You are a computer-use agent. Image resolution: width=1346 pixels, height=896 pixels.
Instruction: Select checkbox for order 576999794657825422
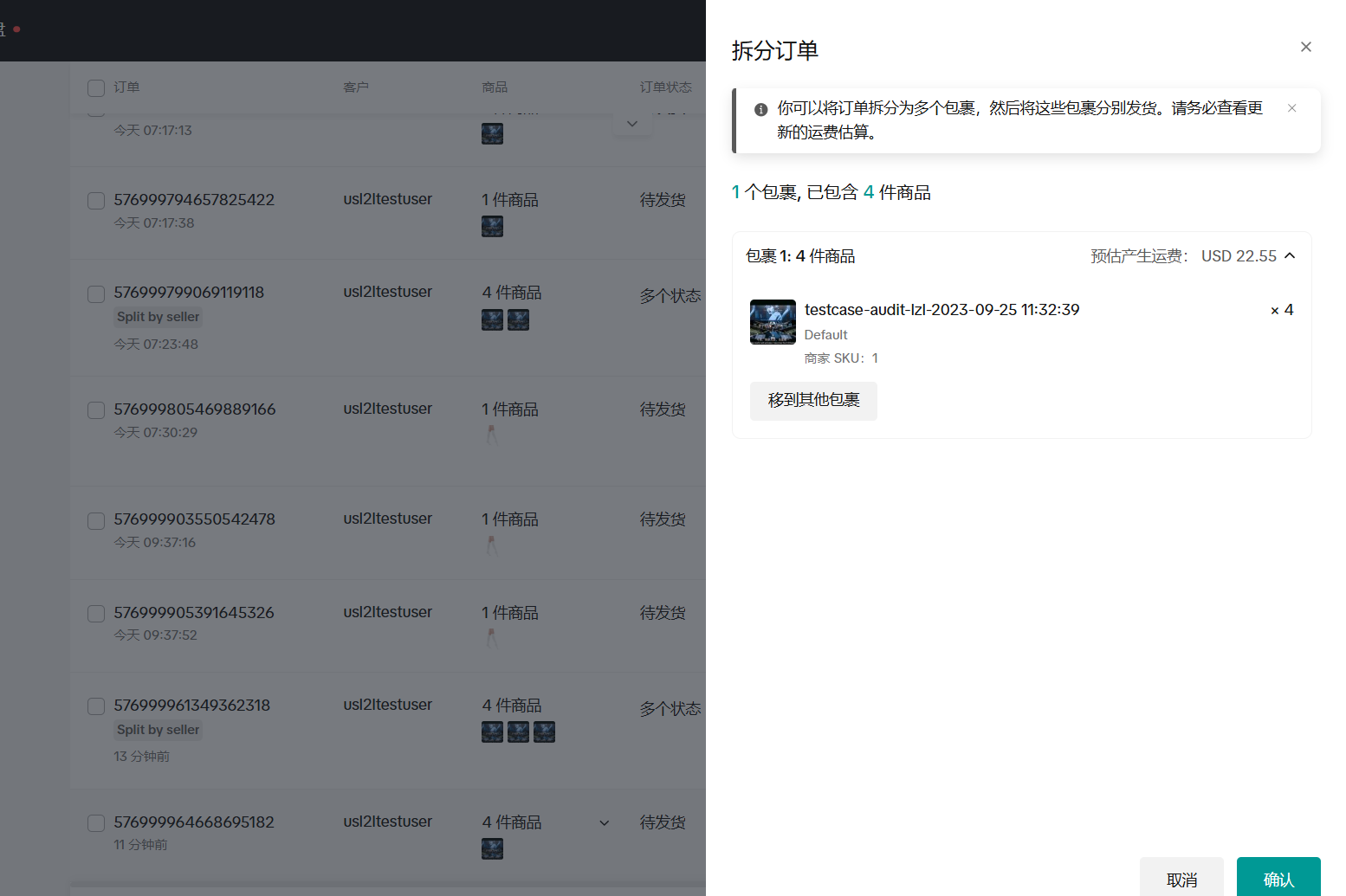pos(96,201)
